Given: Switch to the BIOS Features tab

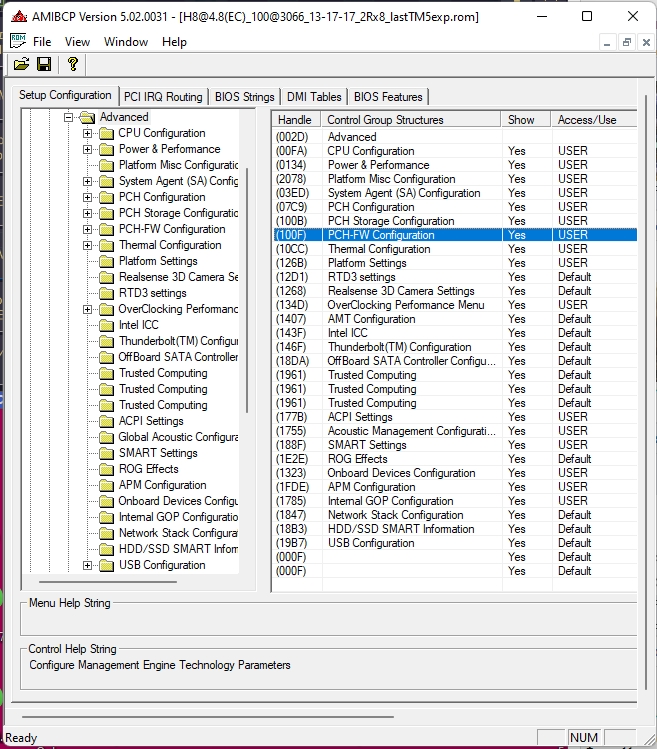Looking at the screenshot, I should point(388,97).
